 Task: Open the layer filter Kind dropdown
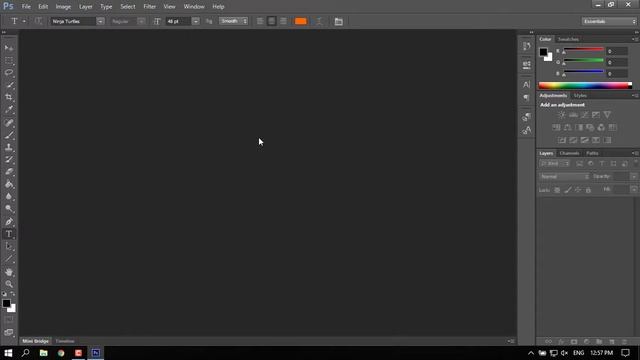pos(554,164)
